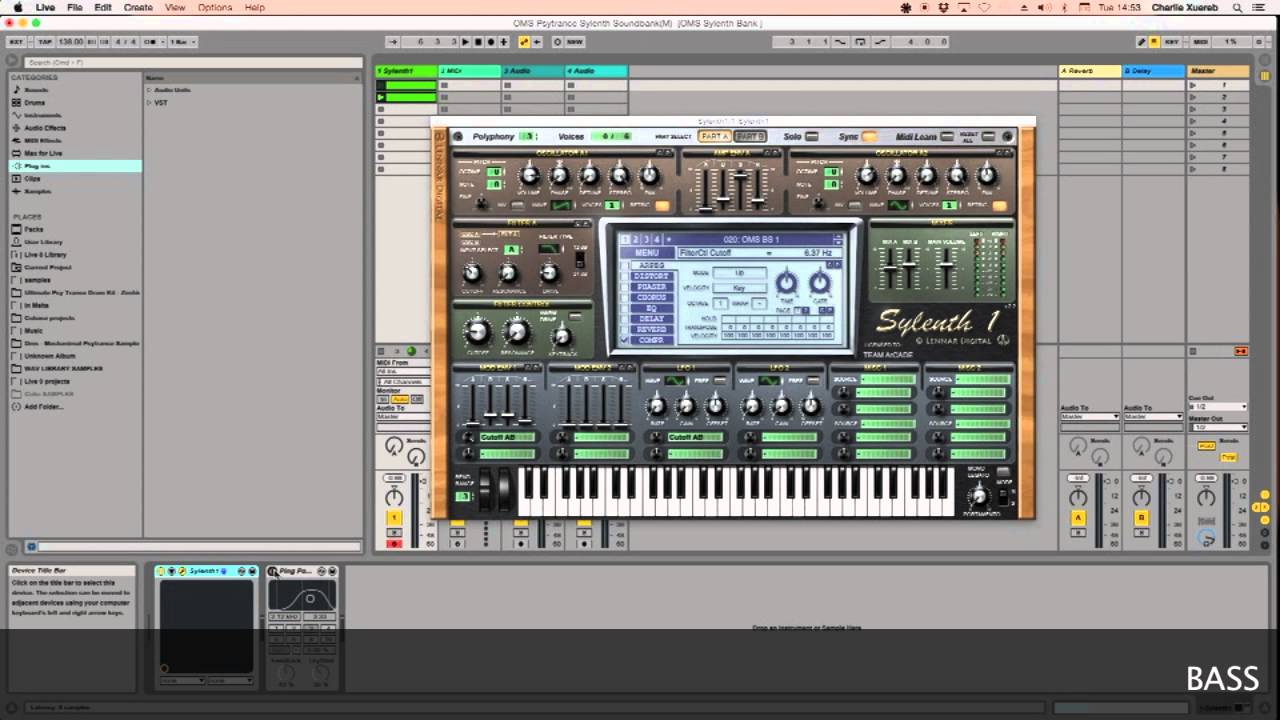Toggle the Sylenth Solo switch
Image resolution: width=1280 pixels, height=720 pixels.
[x=812, y=136]
